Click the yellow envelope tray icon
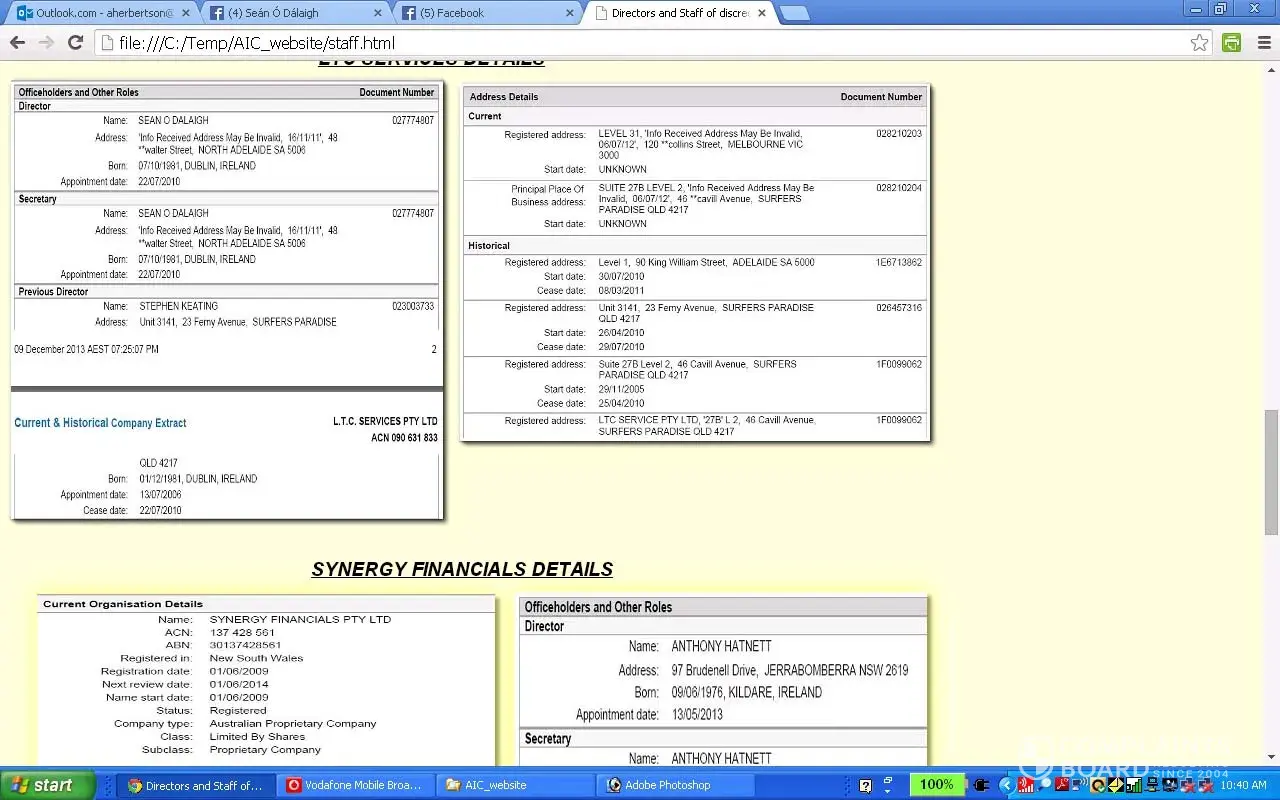 tap(1114, 785)
